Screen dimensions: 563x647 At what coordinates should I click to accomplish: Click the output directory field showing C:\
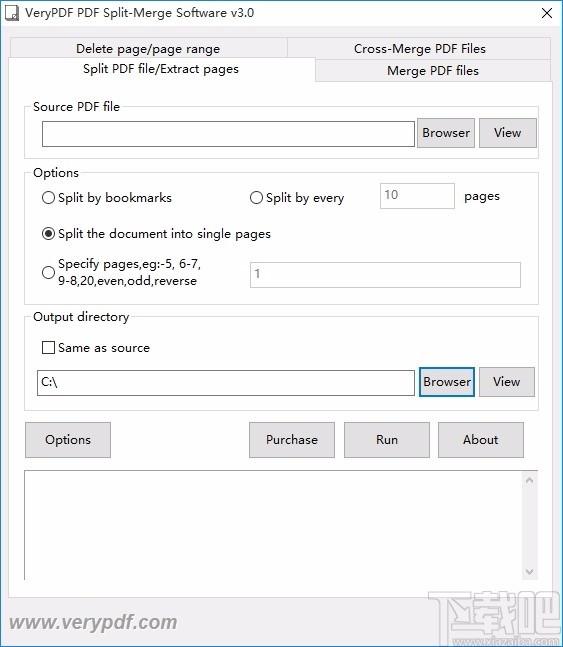[x=226, y=383]
